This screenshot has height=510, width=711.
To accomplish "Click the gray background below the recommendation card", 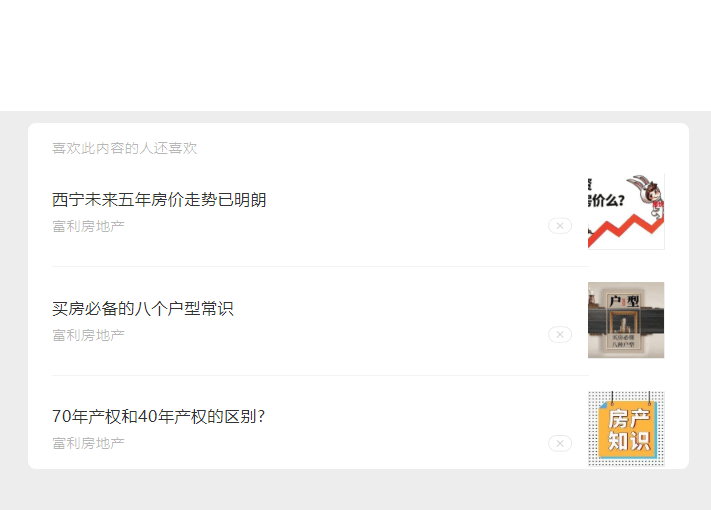I will click(356, 490).
